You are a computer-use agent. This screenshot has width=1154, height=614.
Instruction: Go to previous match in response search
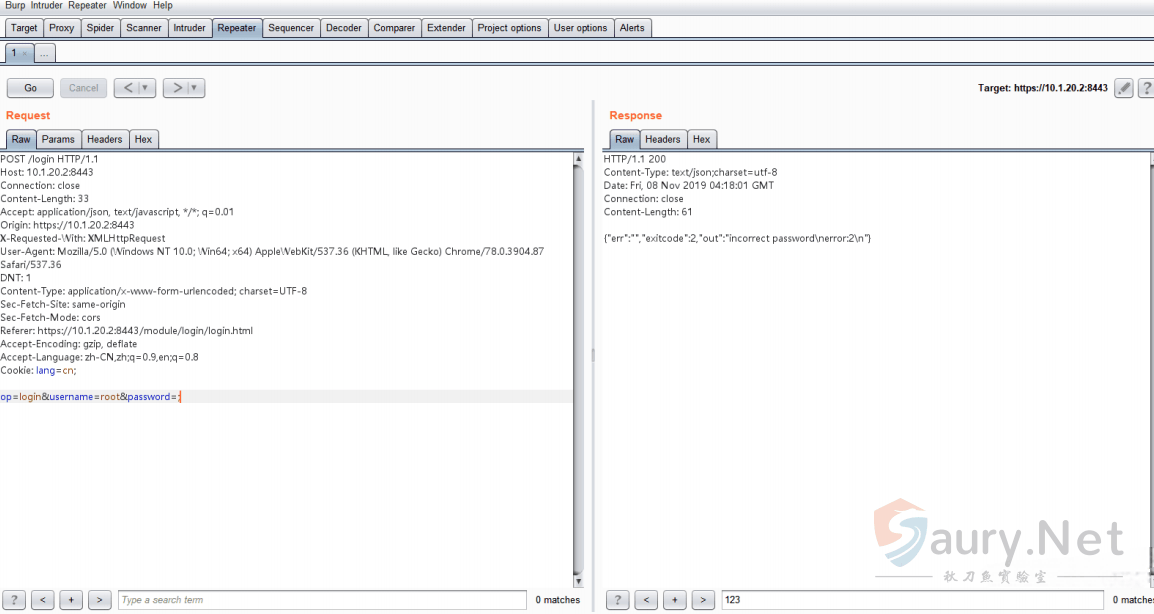(x=647, y=600)
